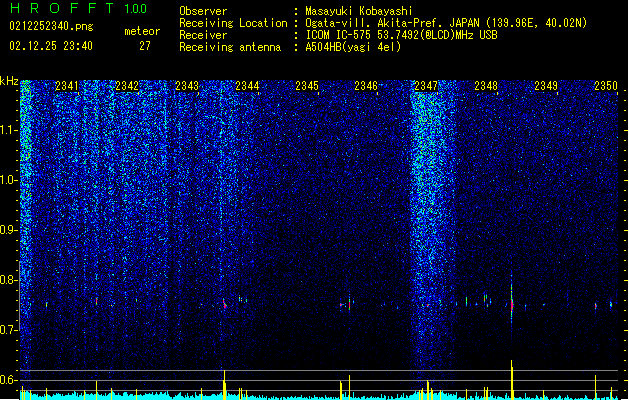Screen dimensions: 629x400
Task: Click the Ogata-vill. Akita-Pref. JAPAN location text
Action: point(446,23)
